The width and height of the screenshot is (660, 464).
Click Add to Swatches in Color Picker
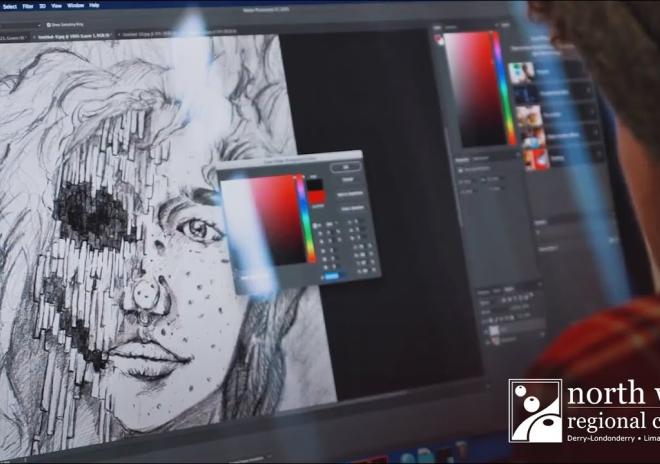(350, 194)
